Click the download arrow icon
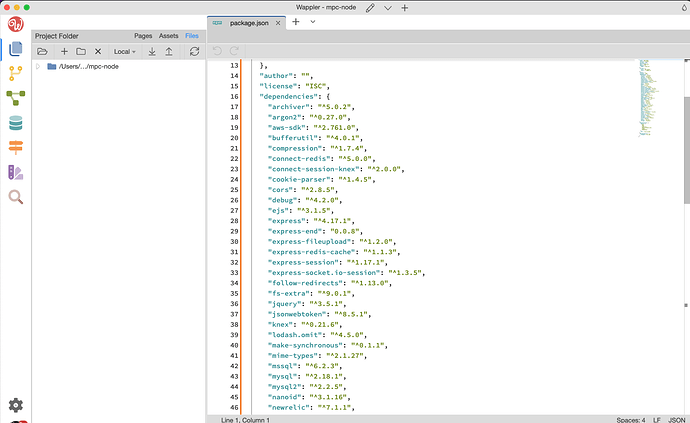The image size is (690, 423). (152, 51)
